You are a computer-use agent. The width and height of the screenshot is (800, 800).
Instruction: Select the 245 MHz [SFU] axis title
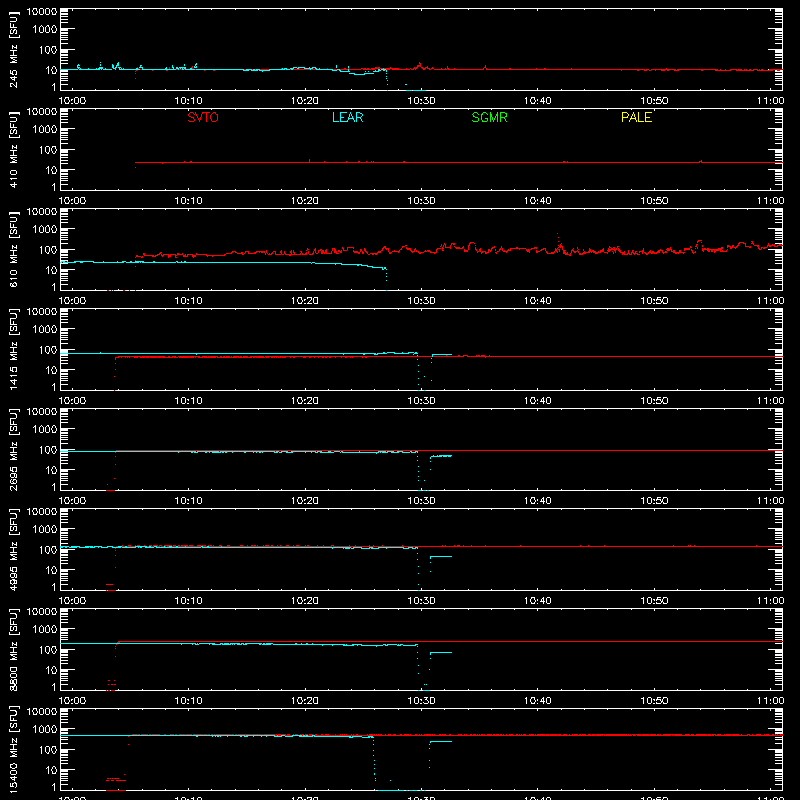click(x=14, y=50)
